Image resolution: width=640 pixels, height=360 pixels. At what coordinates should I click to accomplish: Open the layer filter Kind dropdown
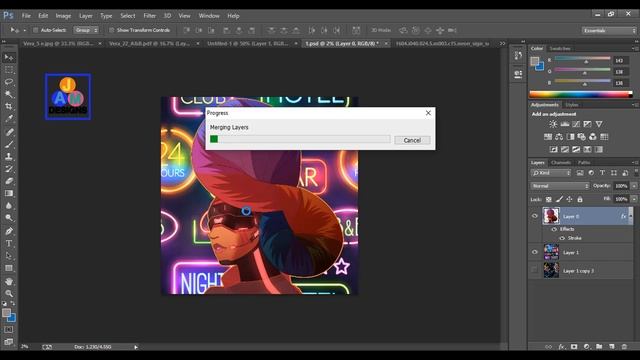click(551, 173)
